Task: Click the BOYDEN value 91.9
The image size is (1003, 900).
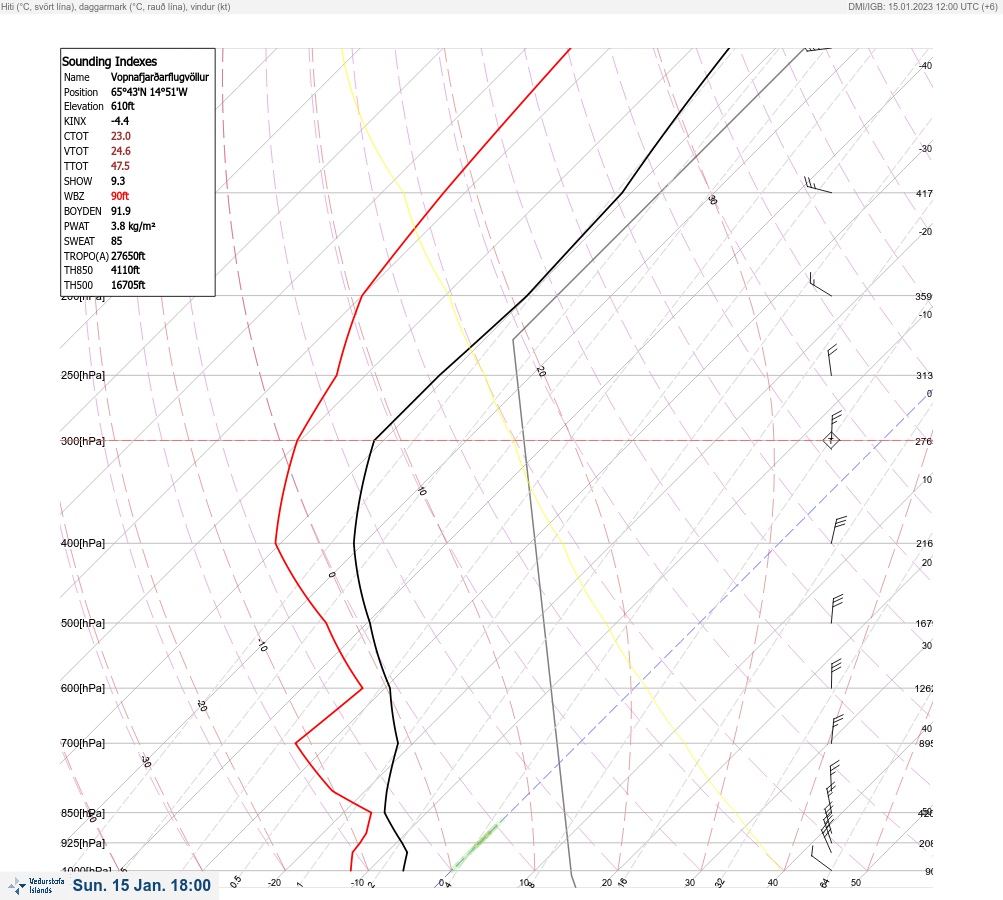Action: (120, 211)
